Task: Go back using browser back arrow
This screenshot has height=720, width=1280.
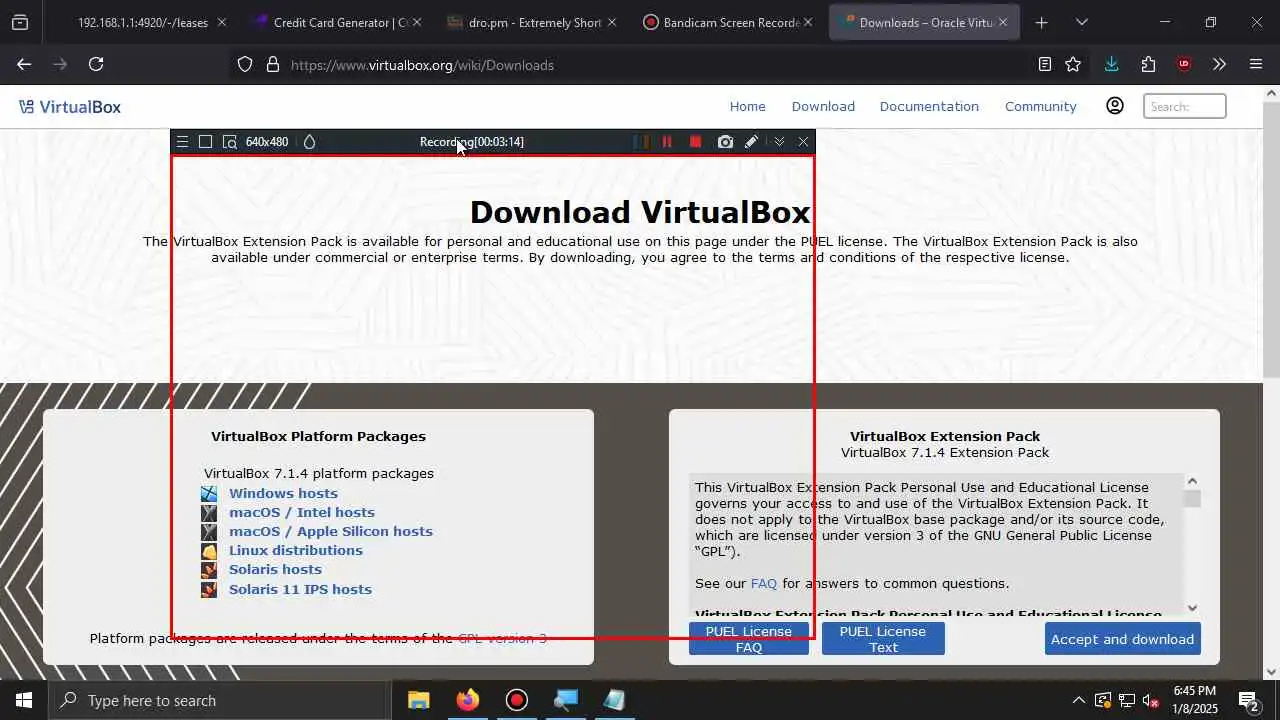Action: [x=24, y=64]
